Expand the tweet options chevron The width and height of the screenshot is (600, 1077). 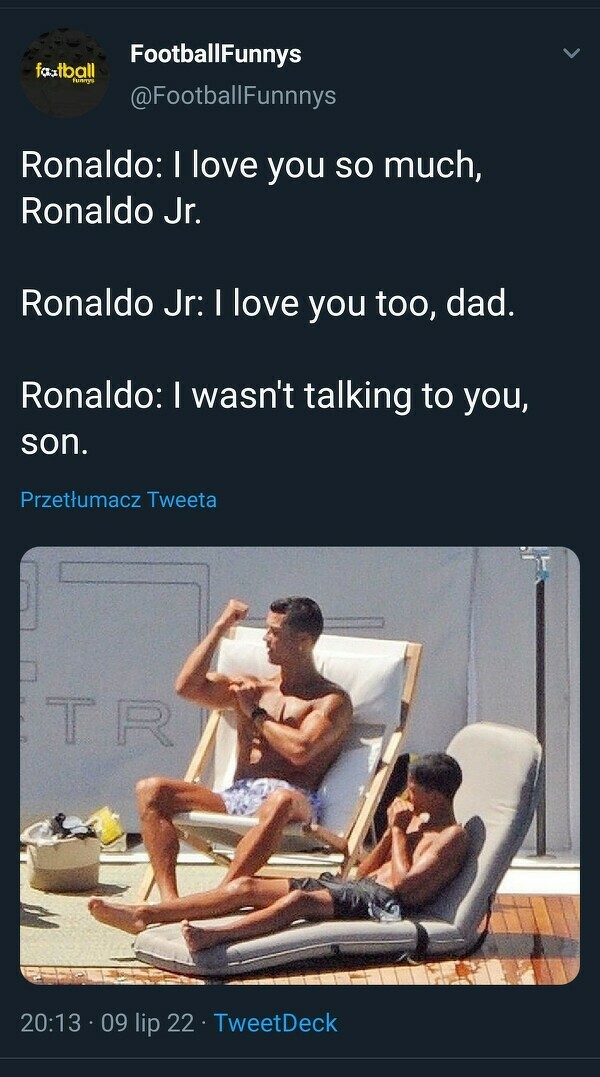571,53
